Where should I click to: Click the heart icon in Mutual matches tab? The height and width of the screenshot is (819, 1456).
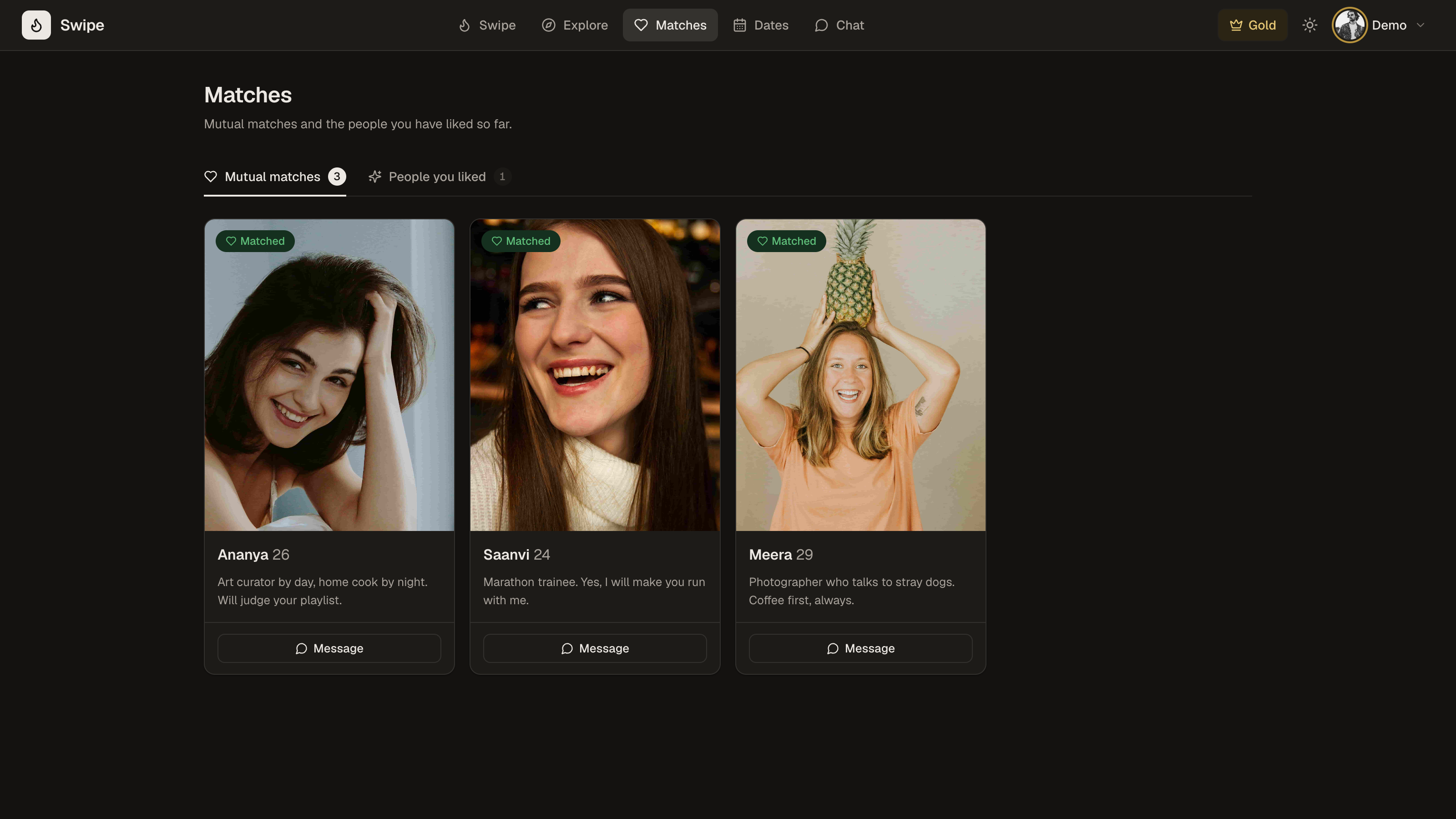click(211, 177)
